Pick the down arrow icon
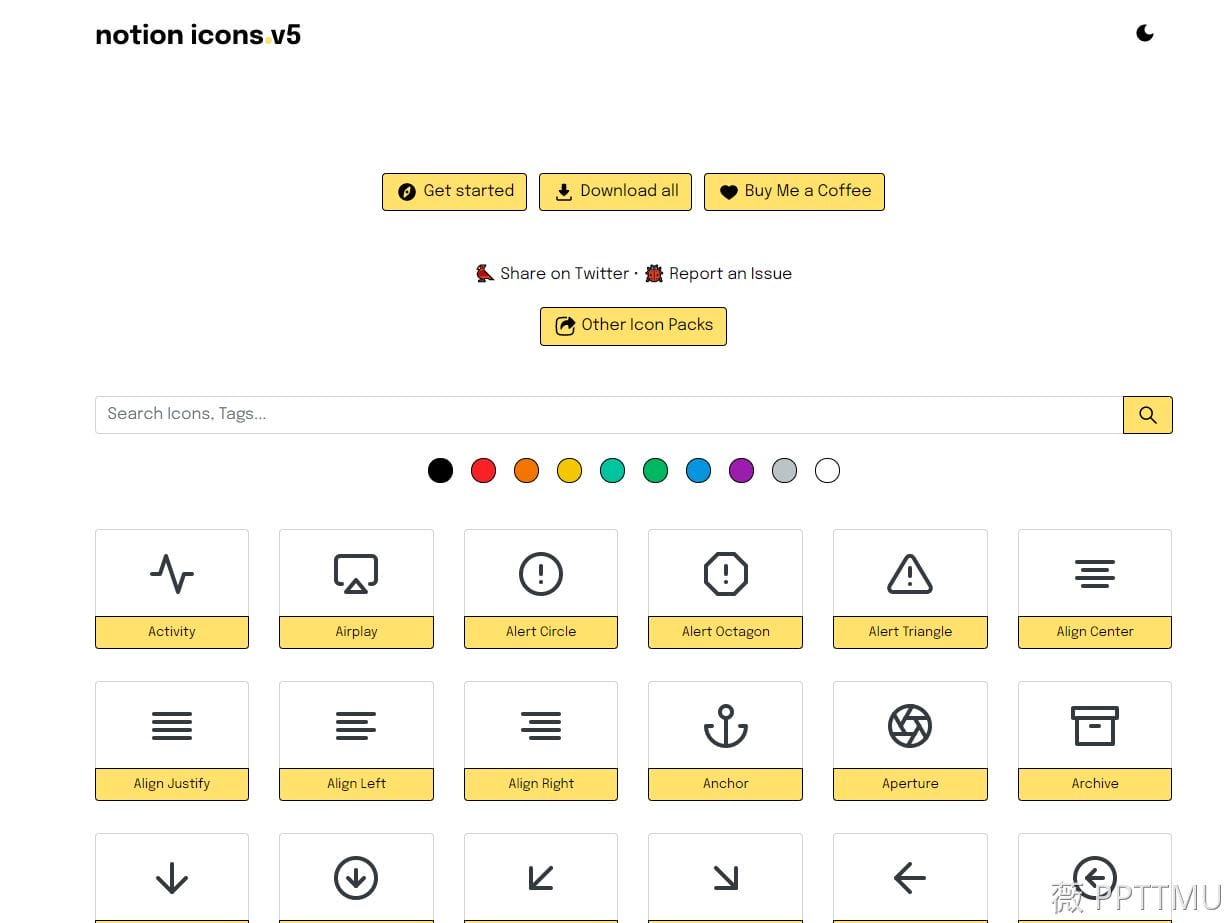This screenshot has width=1230, height=923. 172,878
